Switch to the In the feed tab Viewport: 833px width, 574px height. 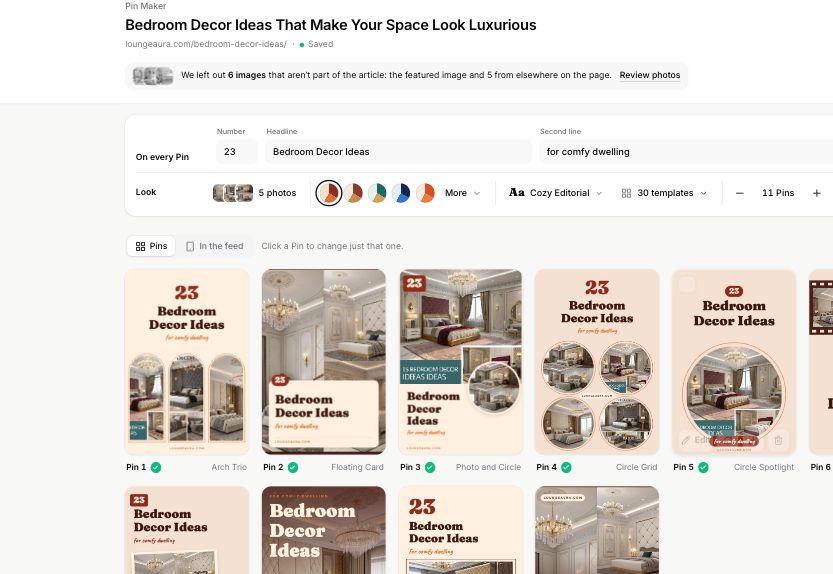[x=215, y=246]
